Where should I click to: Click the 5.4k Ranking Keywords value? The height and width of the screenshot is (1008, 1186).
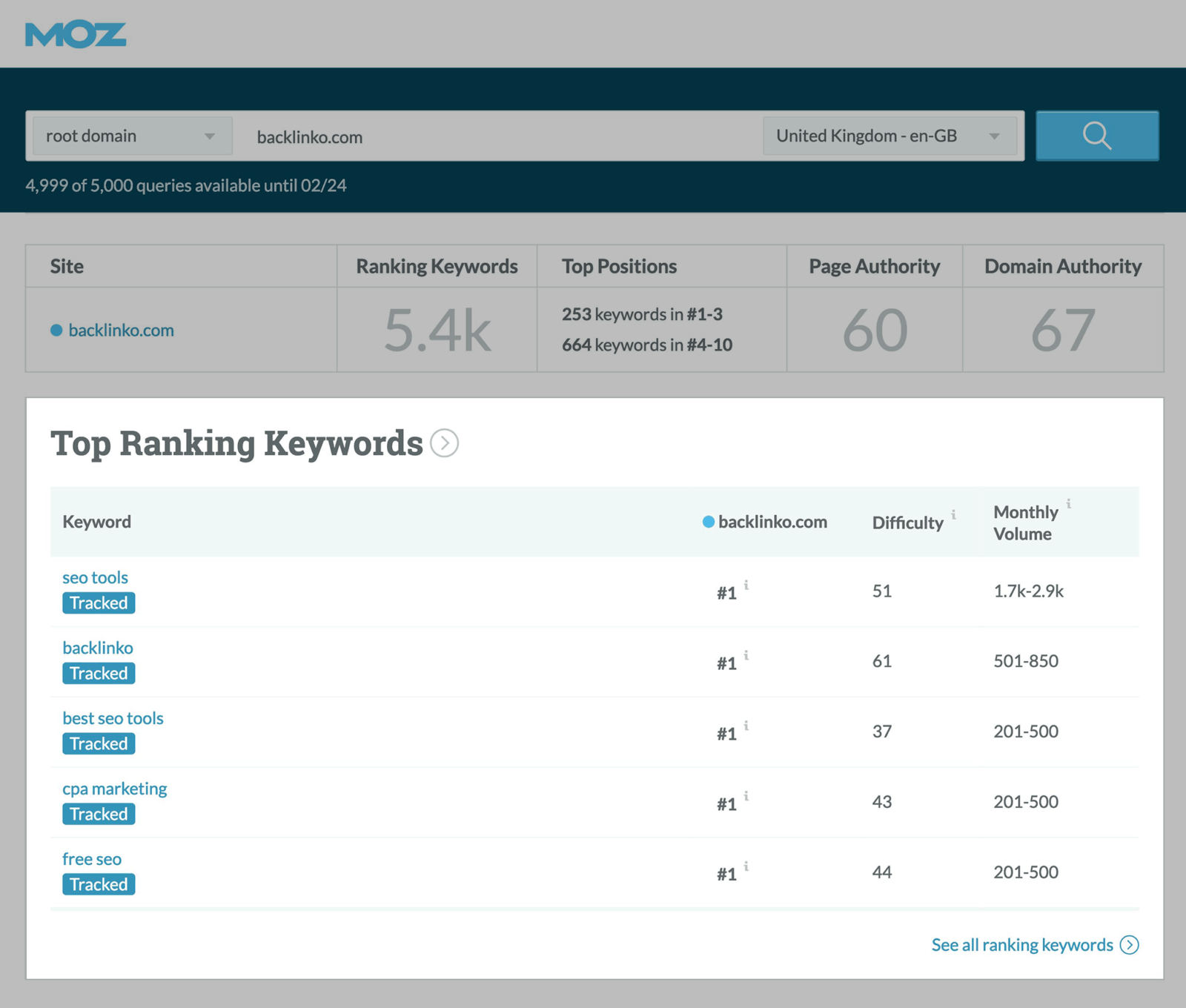(437, 331)
